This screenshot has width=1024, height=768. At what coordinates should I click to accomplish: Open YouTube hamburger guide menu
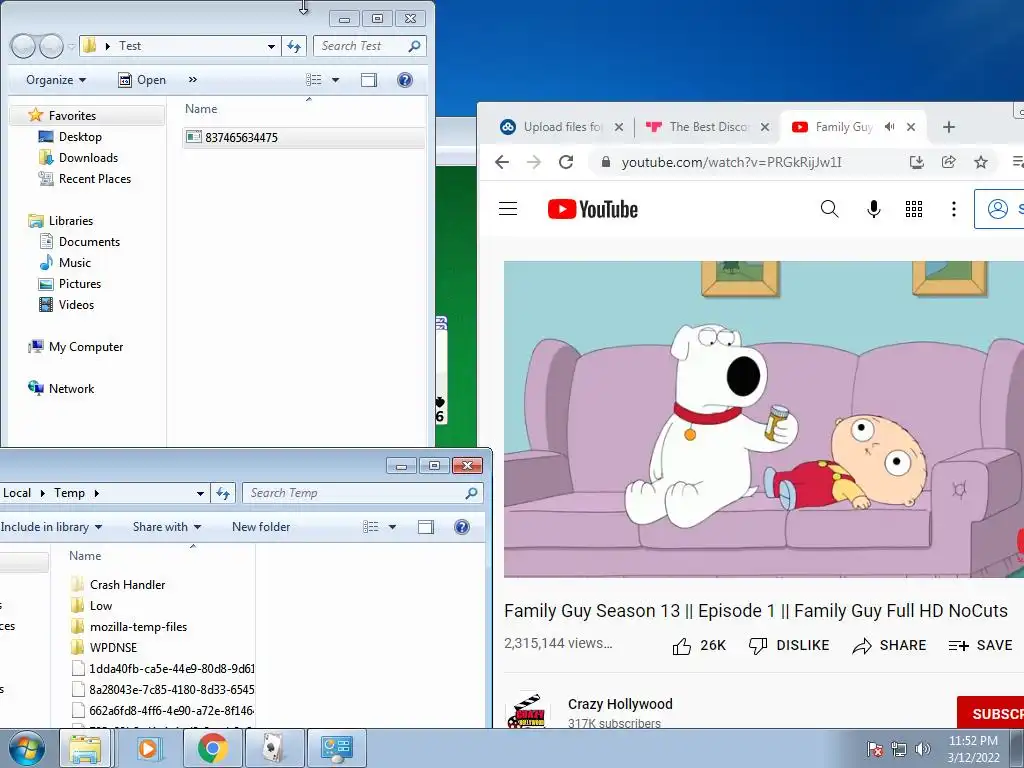pos(508,209)
